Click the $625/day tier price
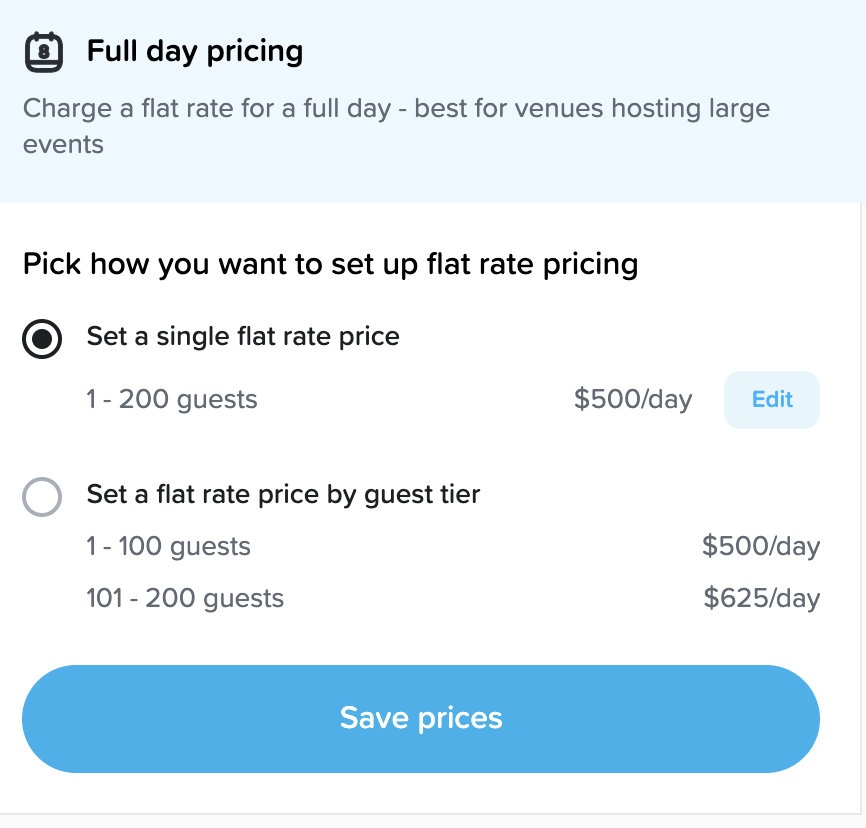This screenshot has width=866, height=828. click(761, 599)
